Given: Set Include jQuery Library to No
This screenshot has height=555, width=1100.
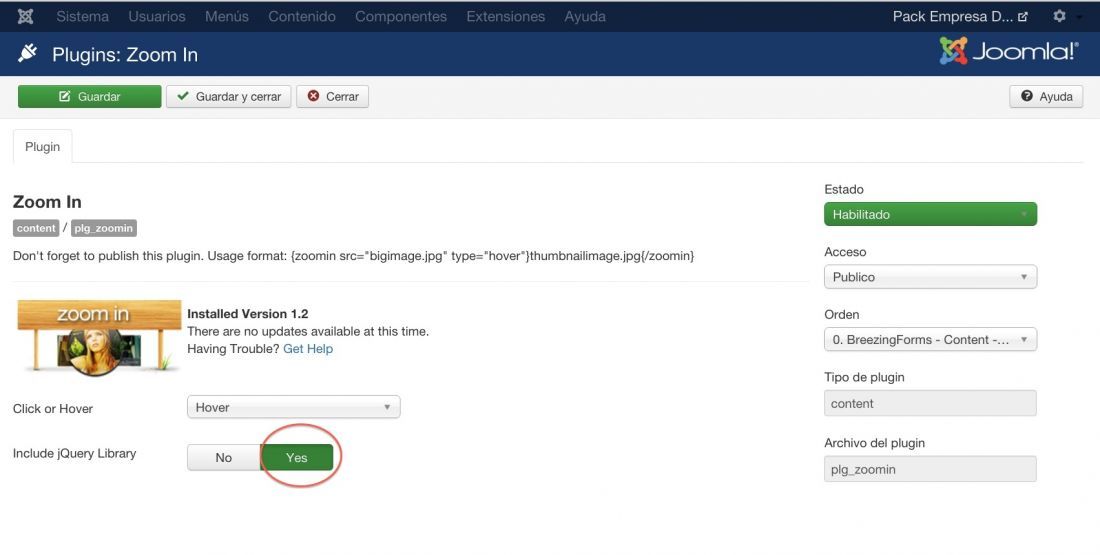Looking at the screenshot, I should click(224, 457).
